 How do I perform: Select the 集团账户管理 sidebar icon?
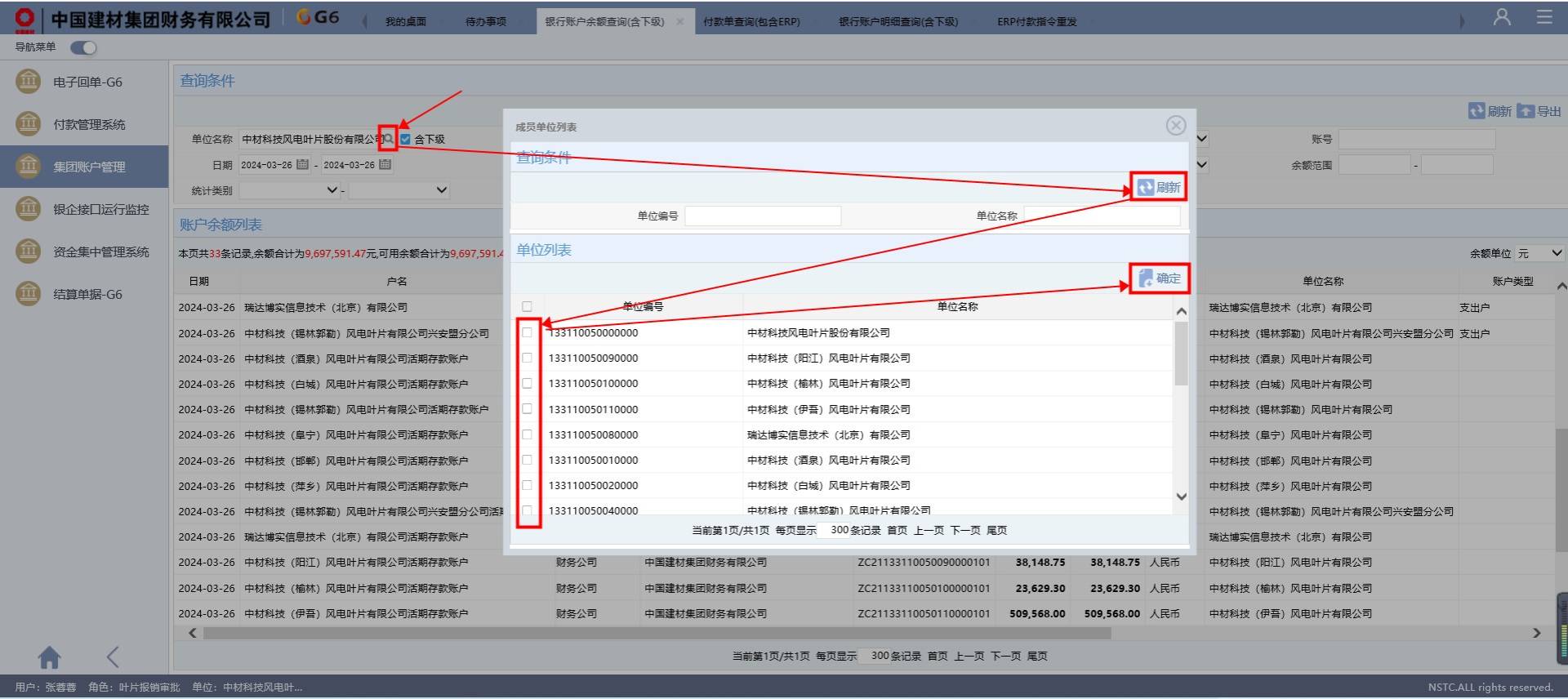pyautogui.click(x=28, y=167)
